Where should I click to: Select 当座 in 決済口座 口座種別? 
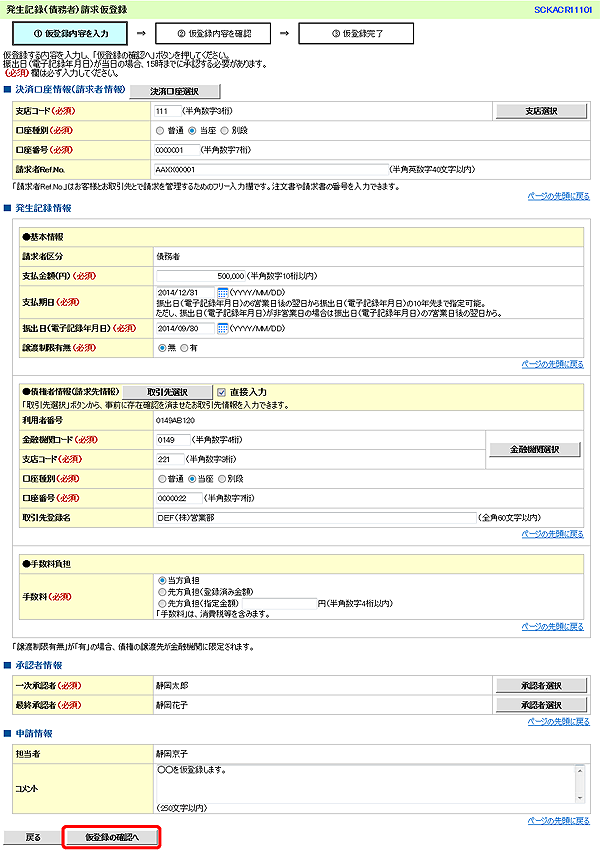[192, 131]
